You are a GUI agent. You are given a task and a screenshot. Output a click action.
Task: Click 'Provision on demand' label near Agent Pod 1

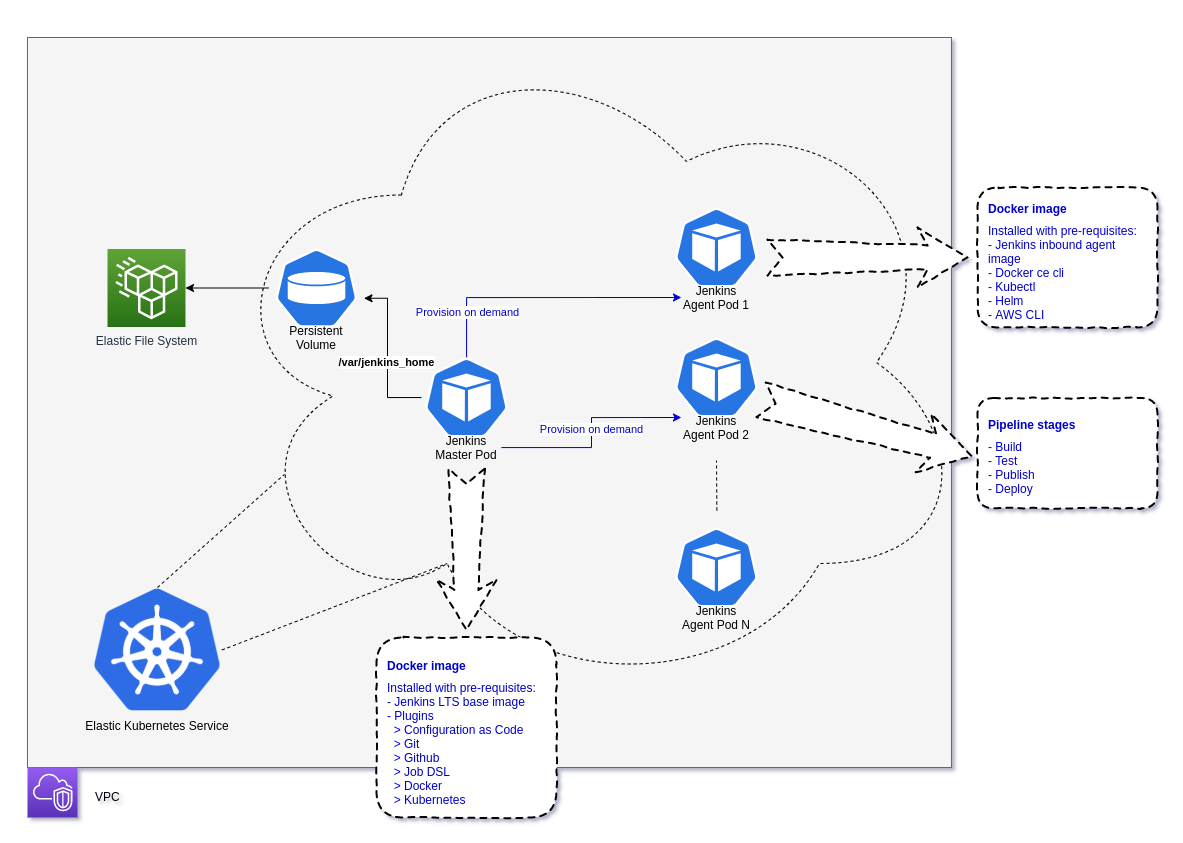(467, 312)
